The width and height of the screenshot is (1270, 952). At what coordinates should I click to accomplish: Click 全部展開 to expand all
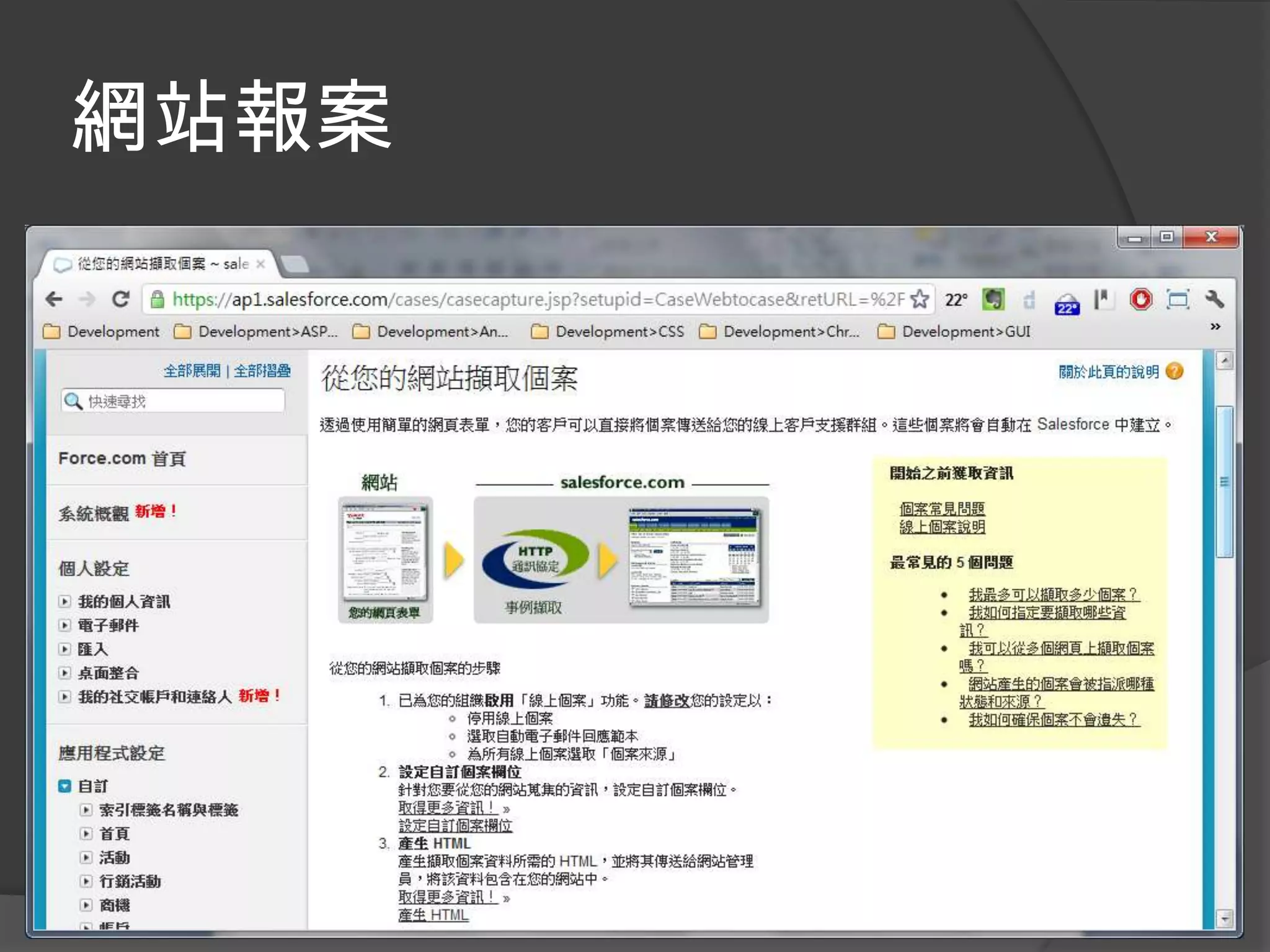coord(192,371)
